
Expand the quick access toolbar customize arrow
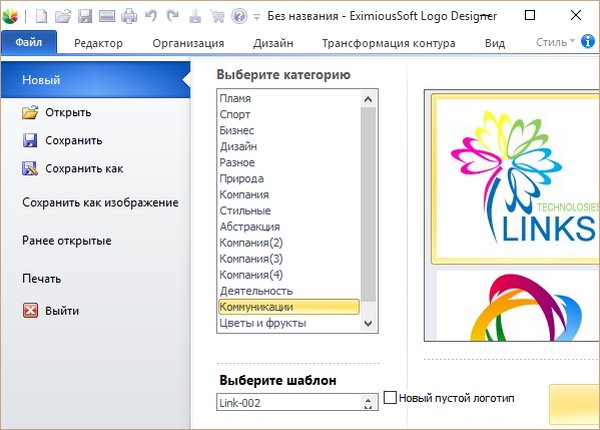point(257,17)
